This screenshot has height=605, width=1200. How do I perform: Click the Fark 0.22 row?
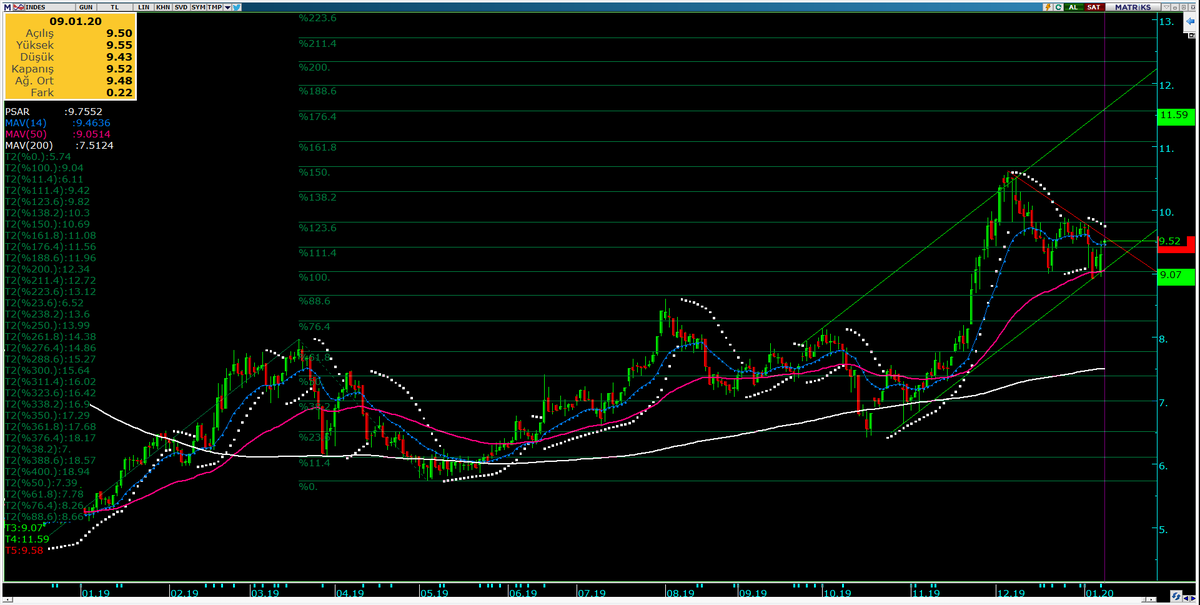(x=70, y=93)
